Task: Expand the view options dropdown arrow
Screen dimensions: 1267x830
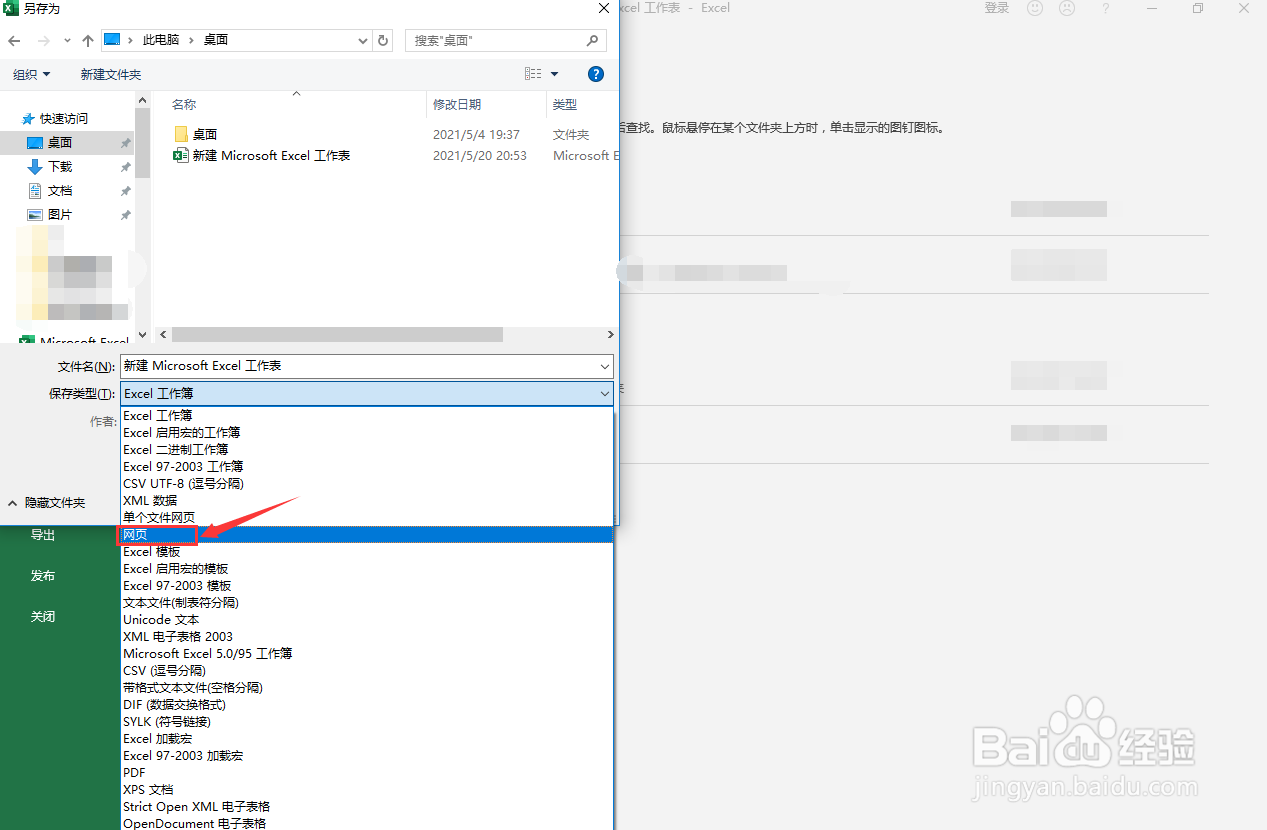Action: click(555, 74)
